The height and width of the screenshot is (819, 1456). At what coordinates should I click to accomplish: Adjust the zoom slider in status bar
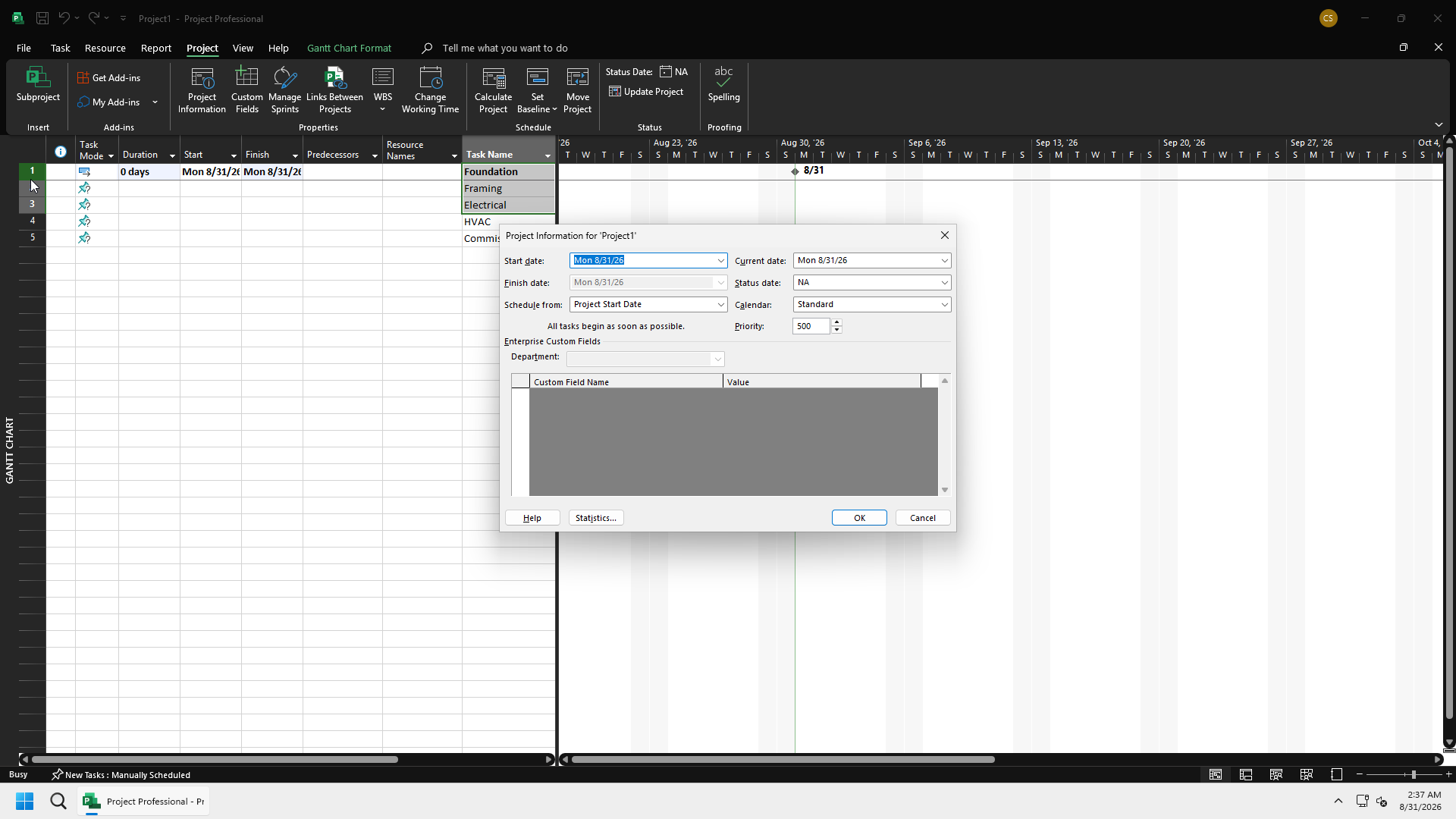(x=1414, y=774)
